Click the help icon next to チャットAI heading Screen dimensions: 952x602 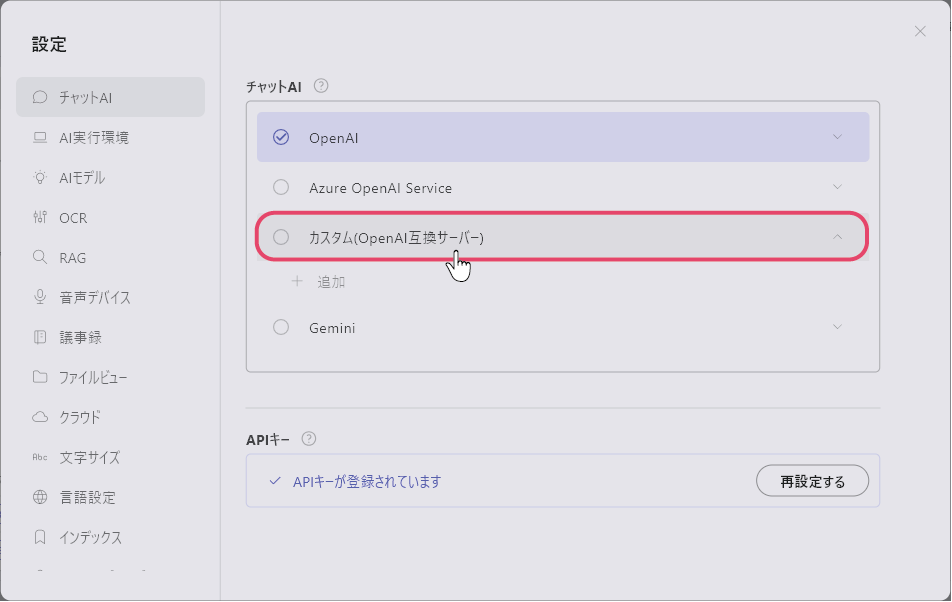click(x=321, y=86)
